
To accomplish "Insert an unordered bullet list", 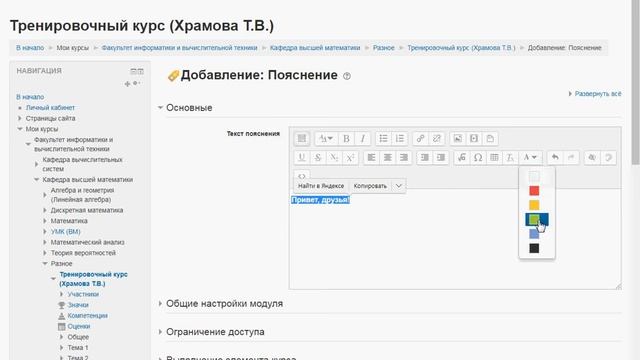I will coord(383,139).
